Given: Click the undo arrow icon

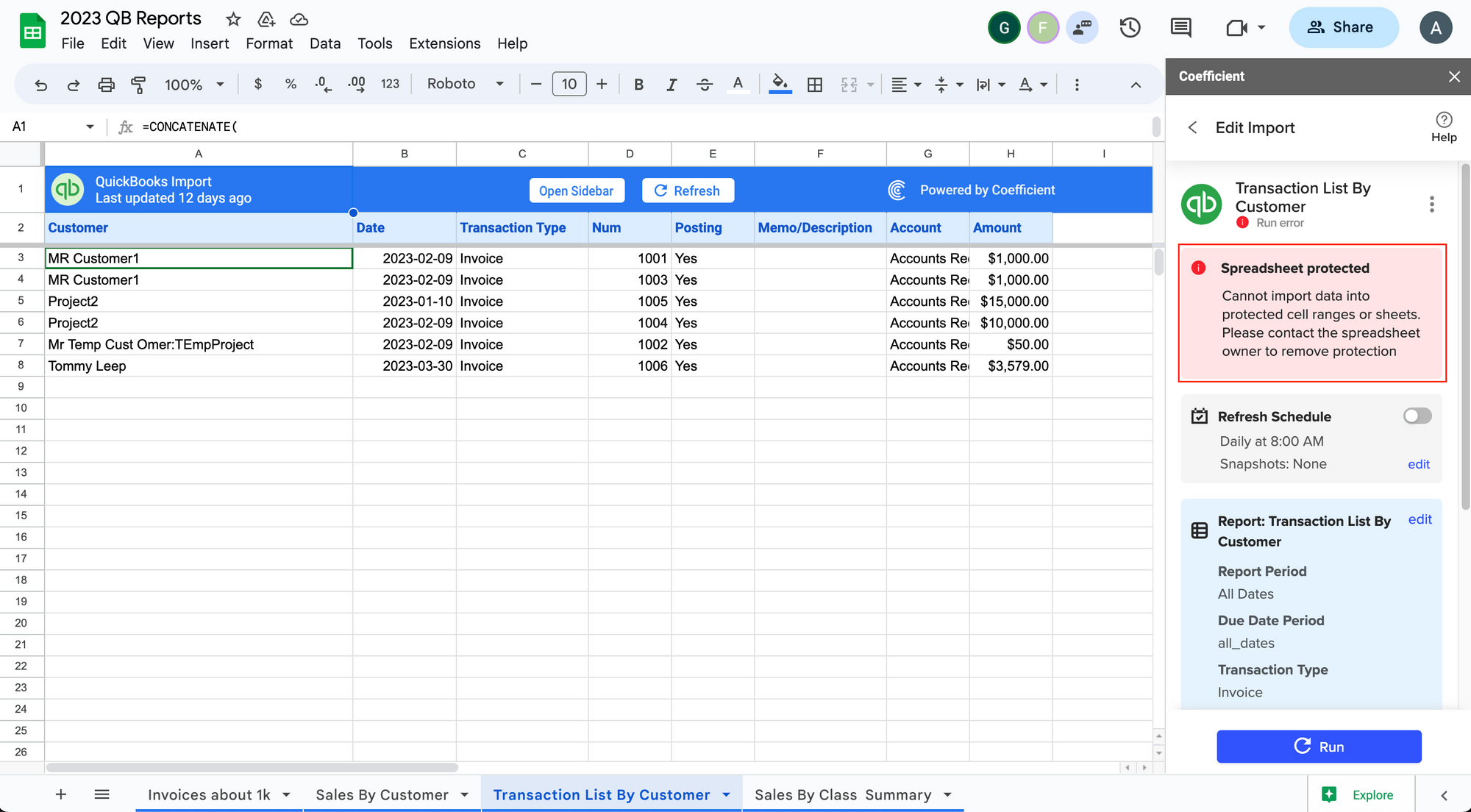Looking at the screenshot, I should click(41, 85).
